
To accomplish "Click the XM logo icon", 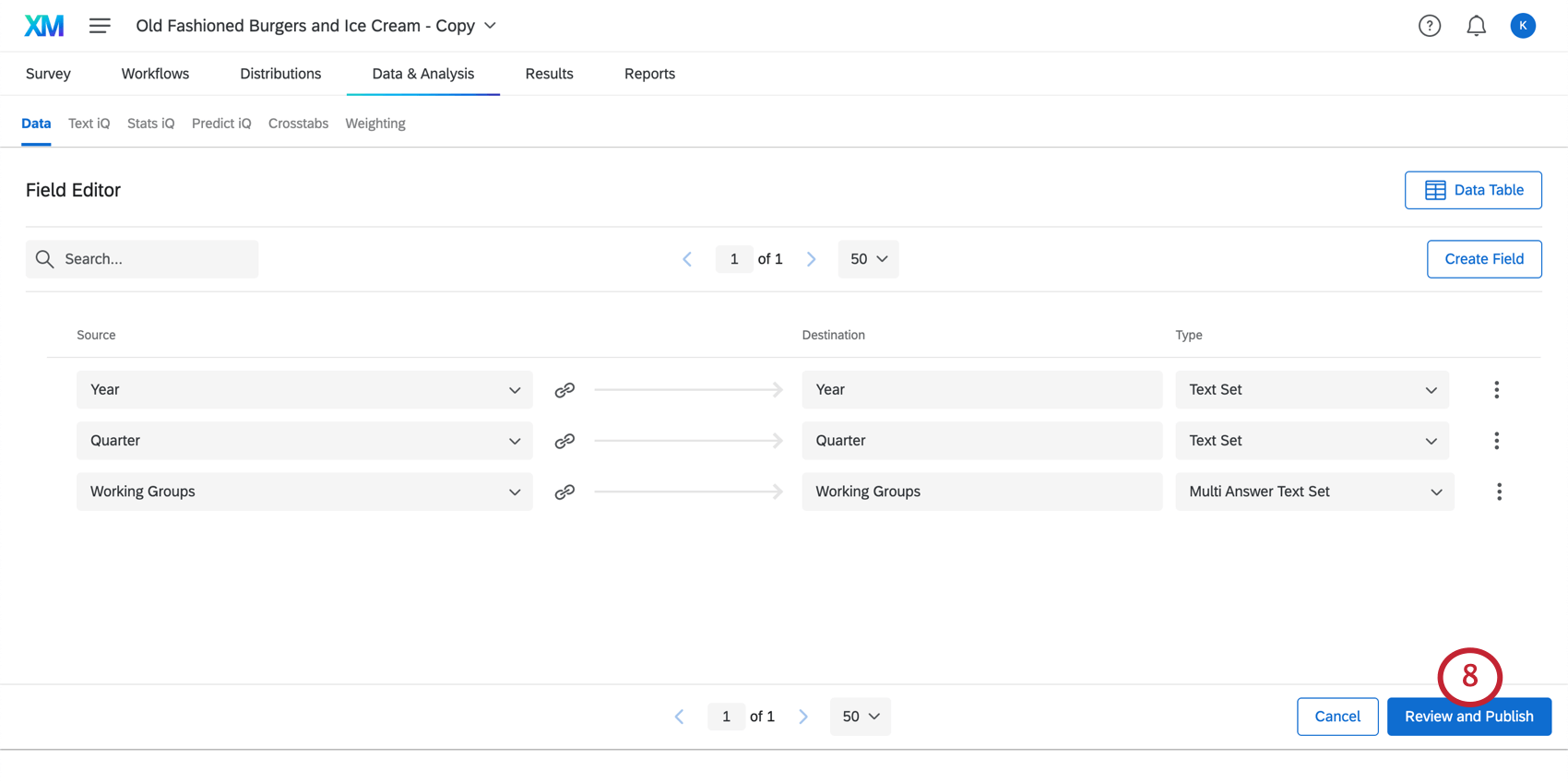I will pyautogui.click(x=44, y=26).
